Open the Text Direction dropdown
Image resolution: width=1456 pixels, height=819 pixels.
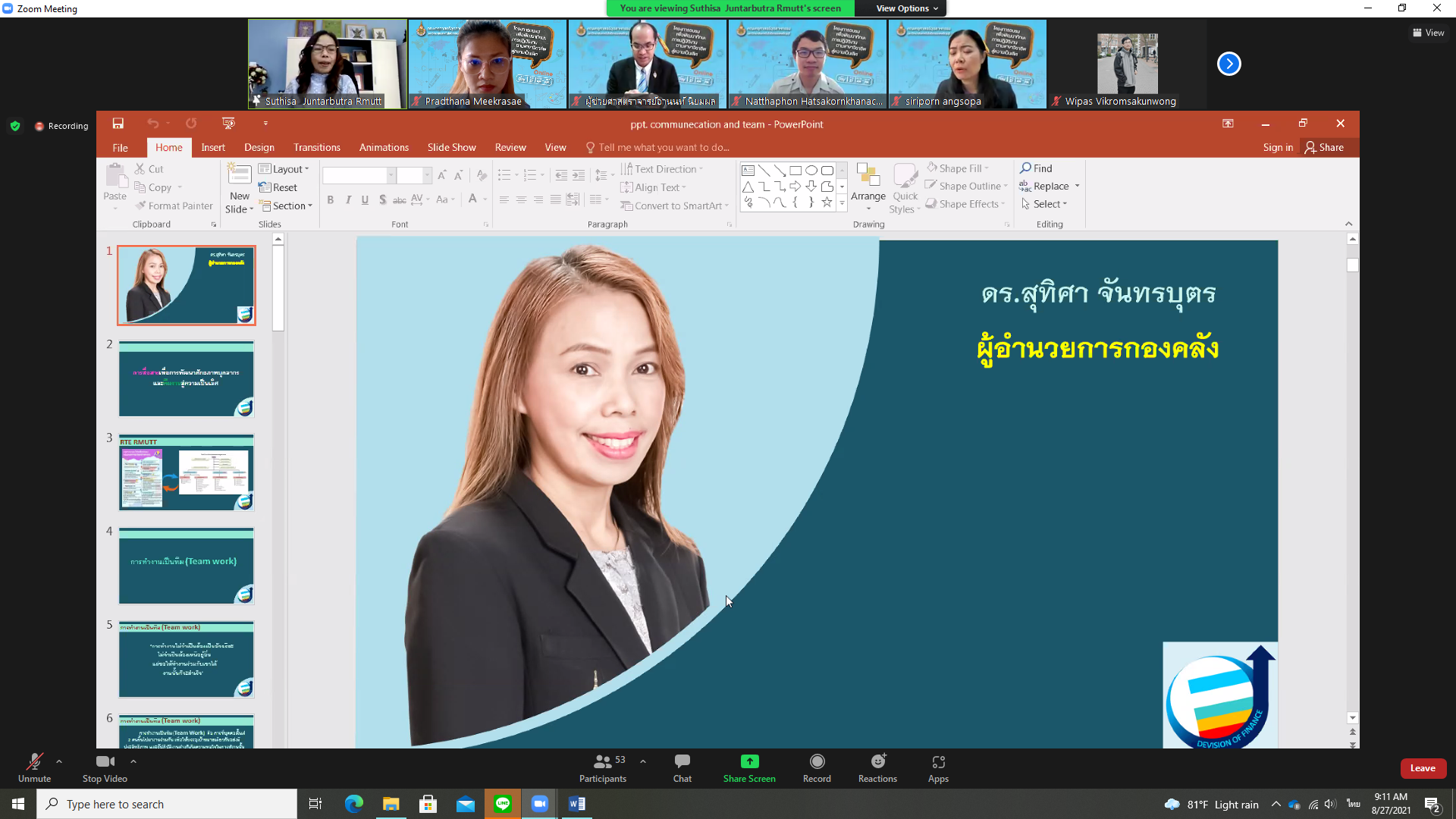(662, 169)
